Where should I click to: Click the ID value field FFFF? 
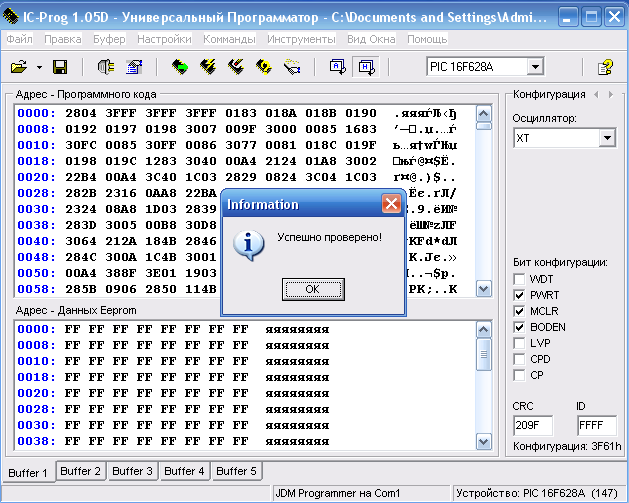[x=597, y=425]
